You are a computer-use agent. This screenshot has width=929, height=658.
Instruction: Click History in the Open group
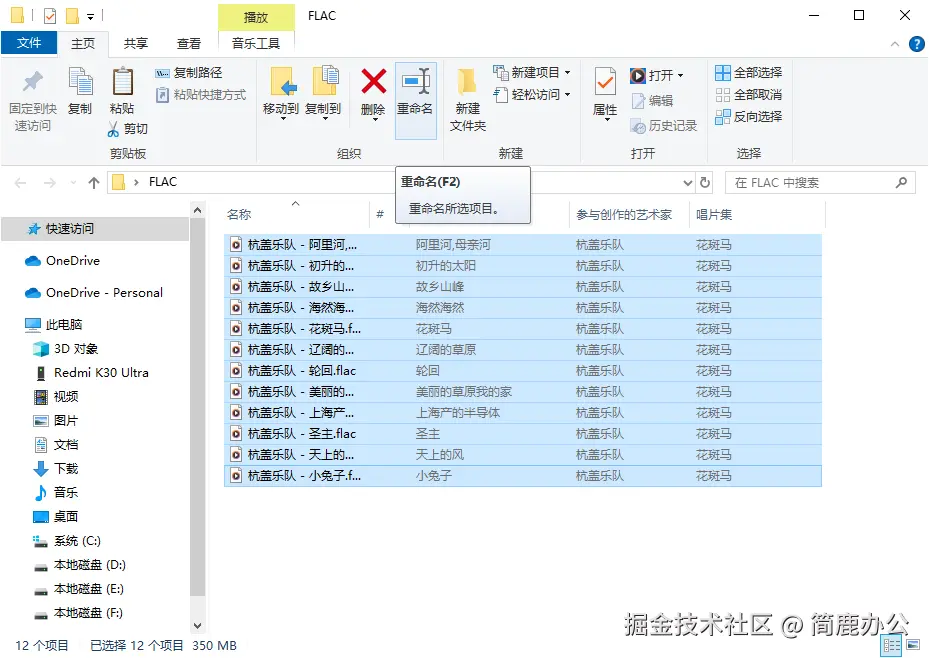pyautogui.click(x=663, y=126)
